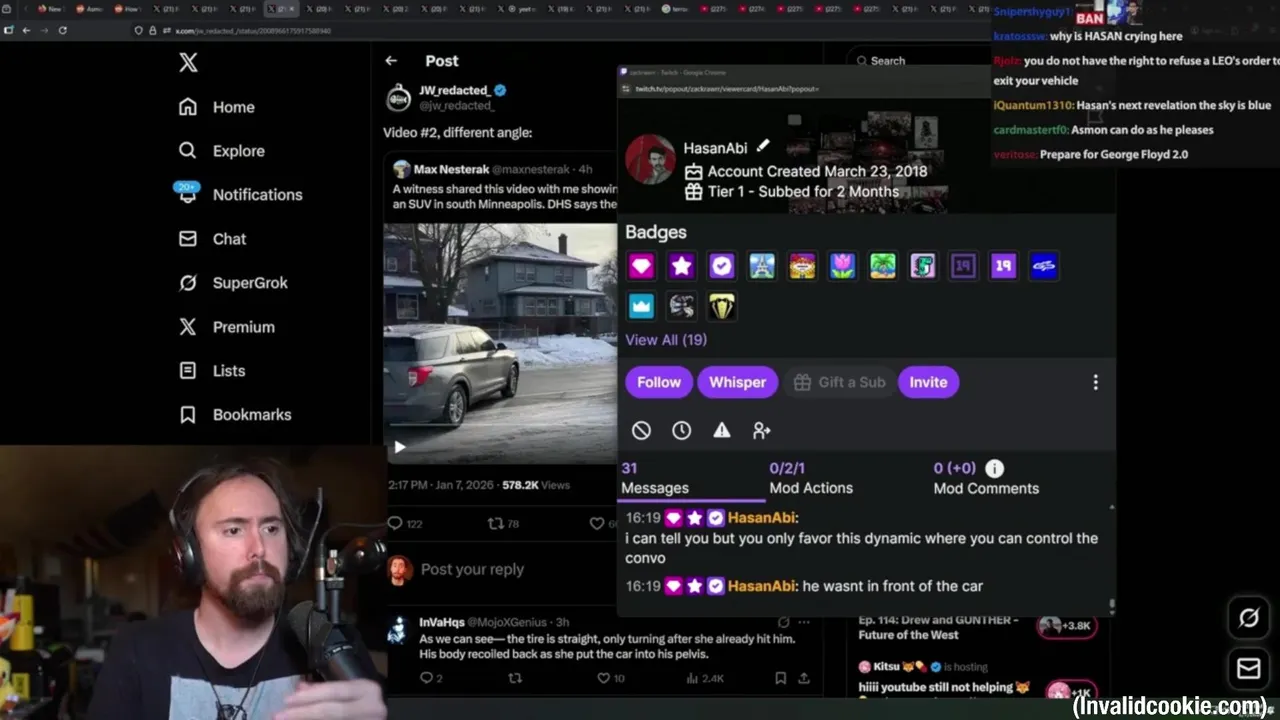Like the InVaHqs comment
The width and height of the screenshot is (1280, 720).
[x=603, y=678]
